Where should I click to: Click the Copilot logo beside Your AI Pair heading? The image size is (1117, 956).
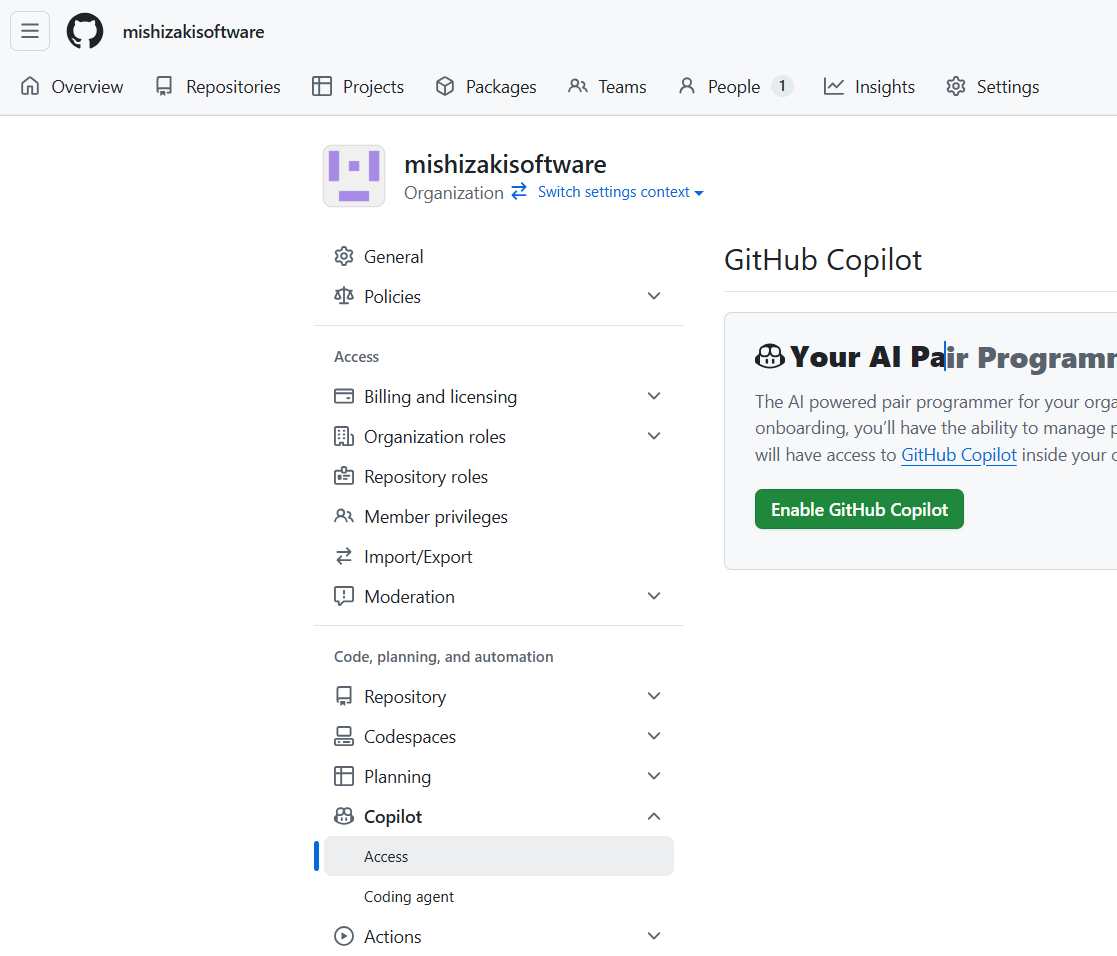click(x=770, y=356)
